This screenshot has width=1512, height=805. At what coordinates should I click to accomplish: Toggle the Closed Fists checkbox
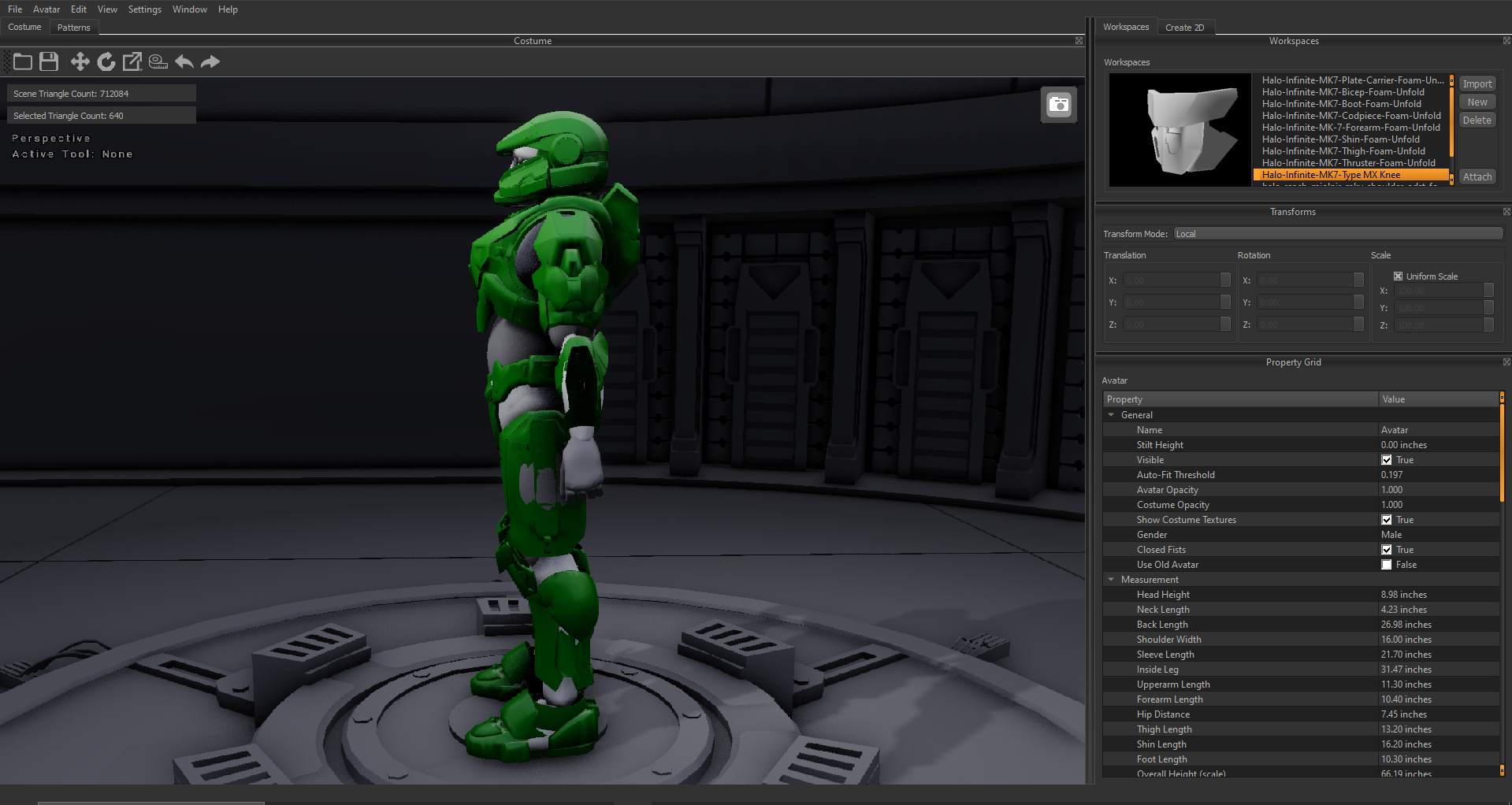click(x=1387, y=550)
